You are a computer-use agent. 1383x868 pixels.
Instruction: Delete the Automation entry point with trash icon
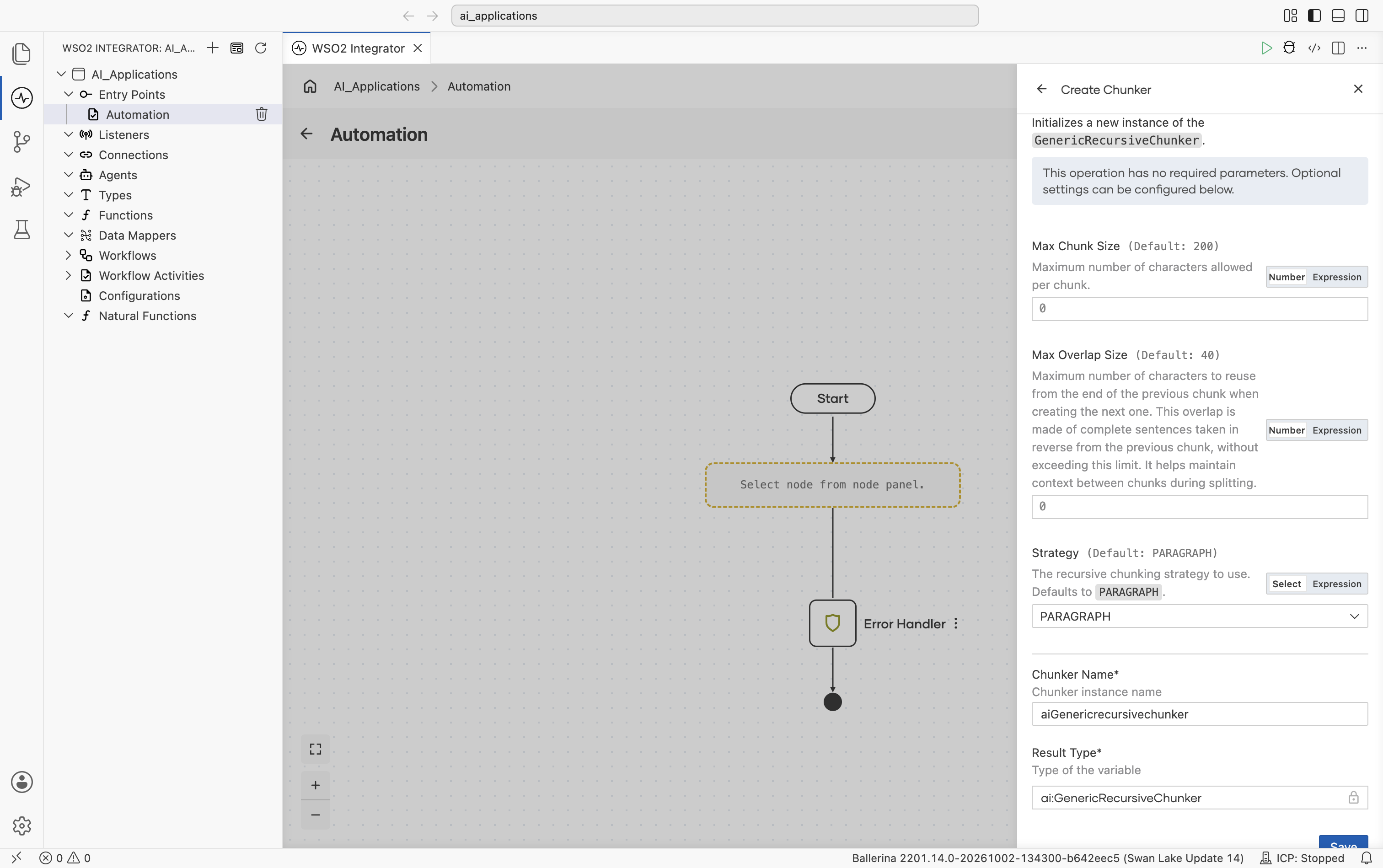pyautogui.click(x=261, y=114)
